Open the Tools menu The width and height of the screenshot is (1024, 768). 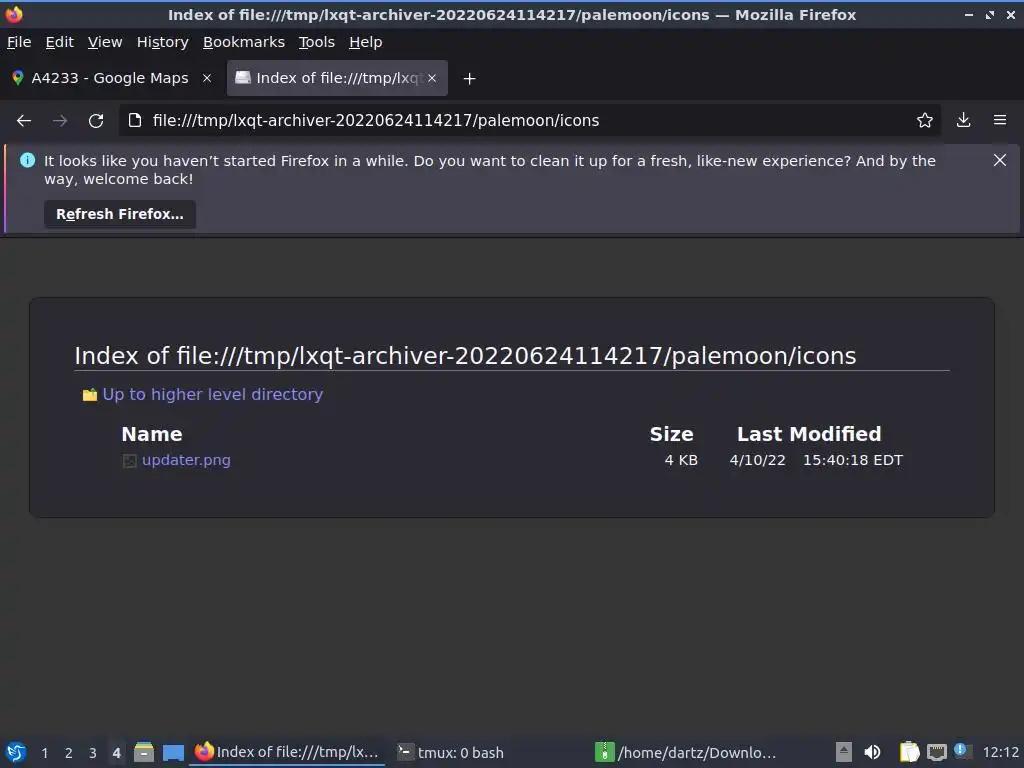[x=317, y=42]
